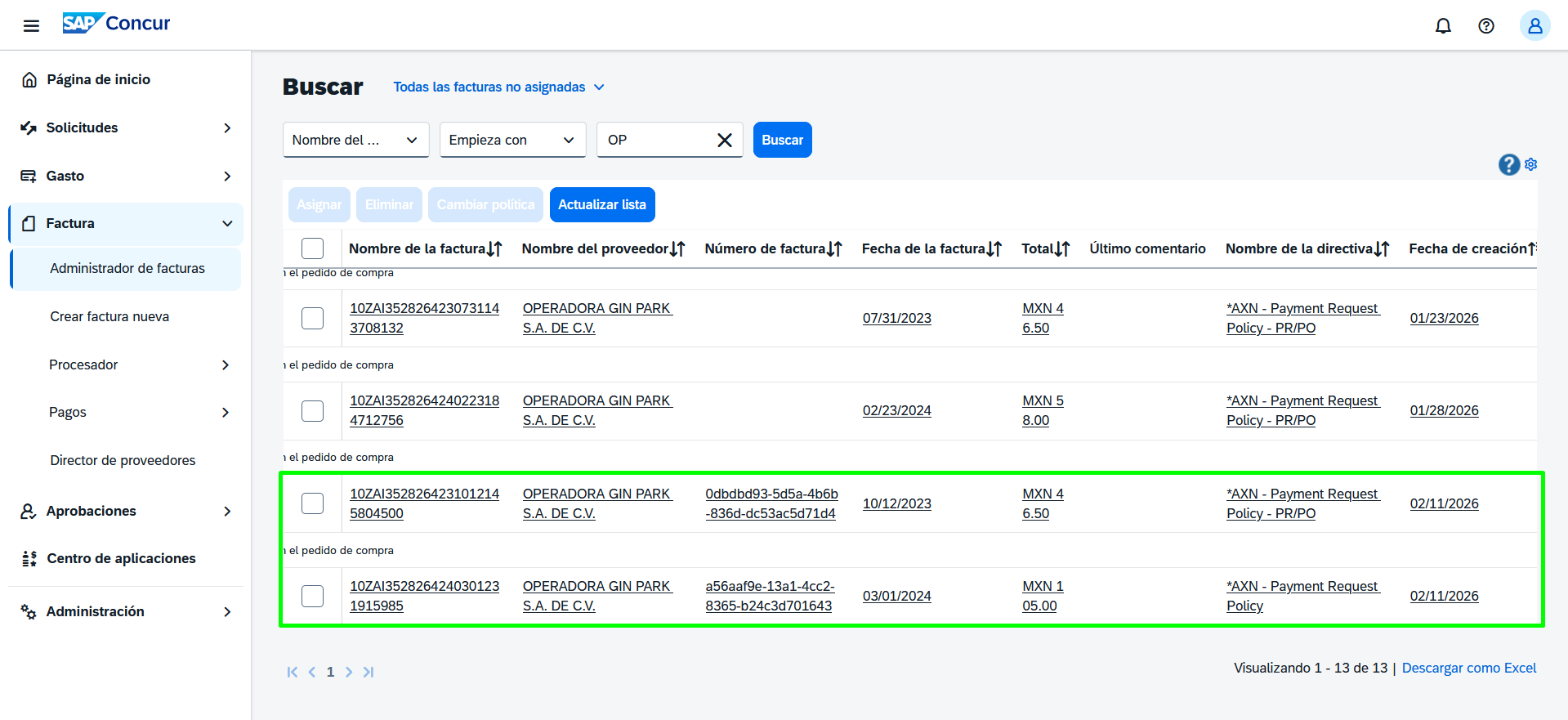This screenshot has height=720, width=1568.
Task: Open the 'Nombre del ...' field dropdown
Action: (x=355, y=140)
